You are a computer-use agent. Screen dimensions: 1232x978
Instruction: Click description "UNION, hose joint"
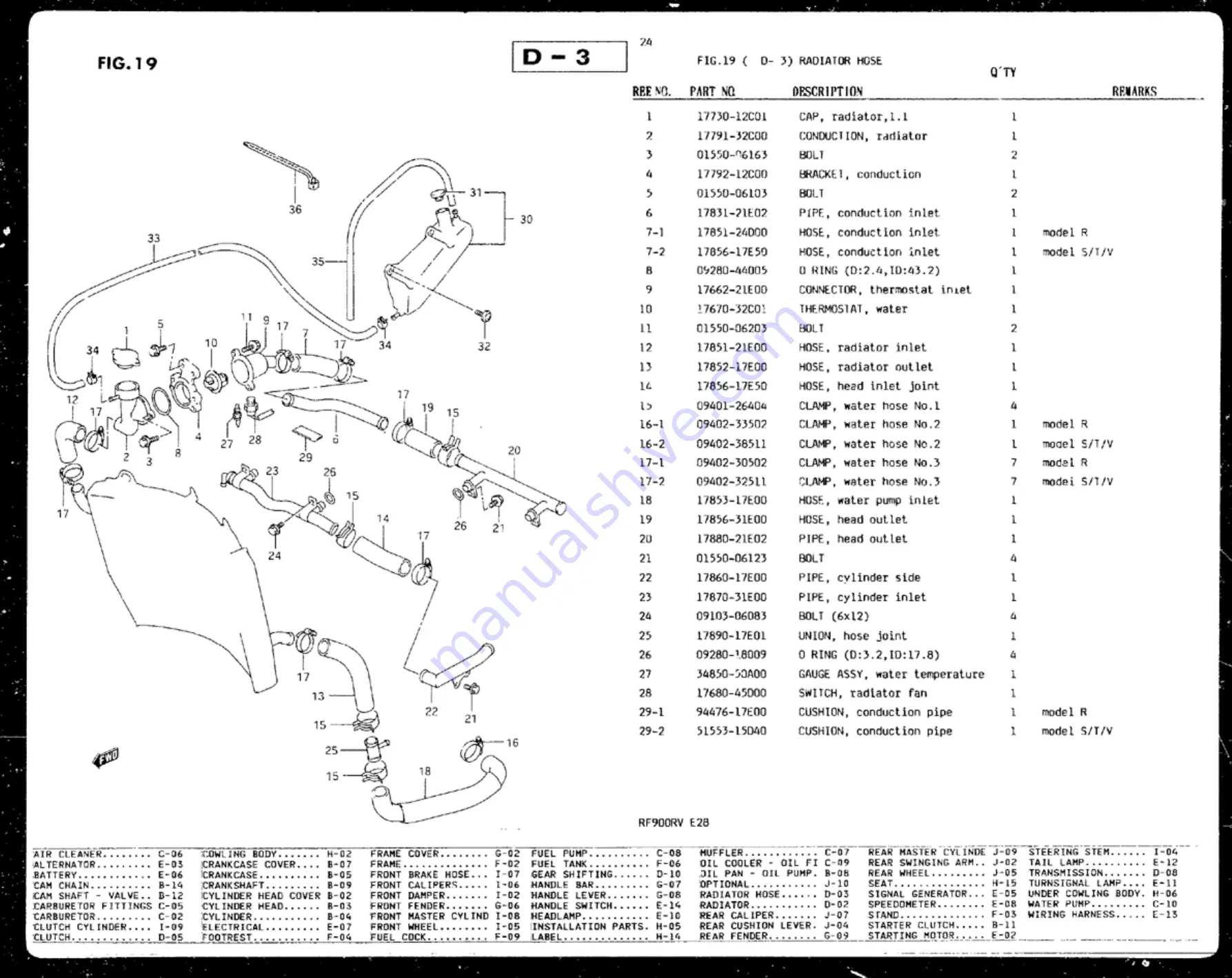coord(853,636)
